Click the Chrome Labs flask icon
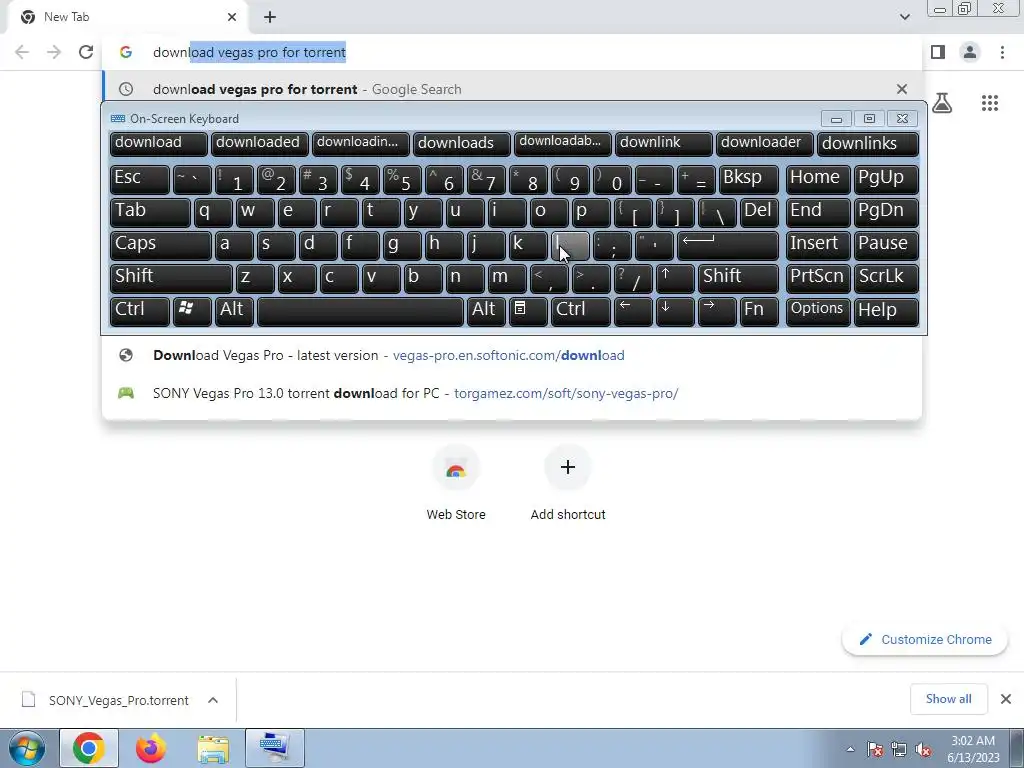1024x768 pixels. click(942, 103)
